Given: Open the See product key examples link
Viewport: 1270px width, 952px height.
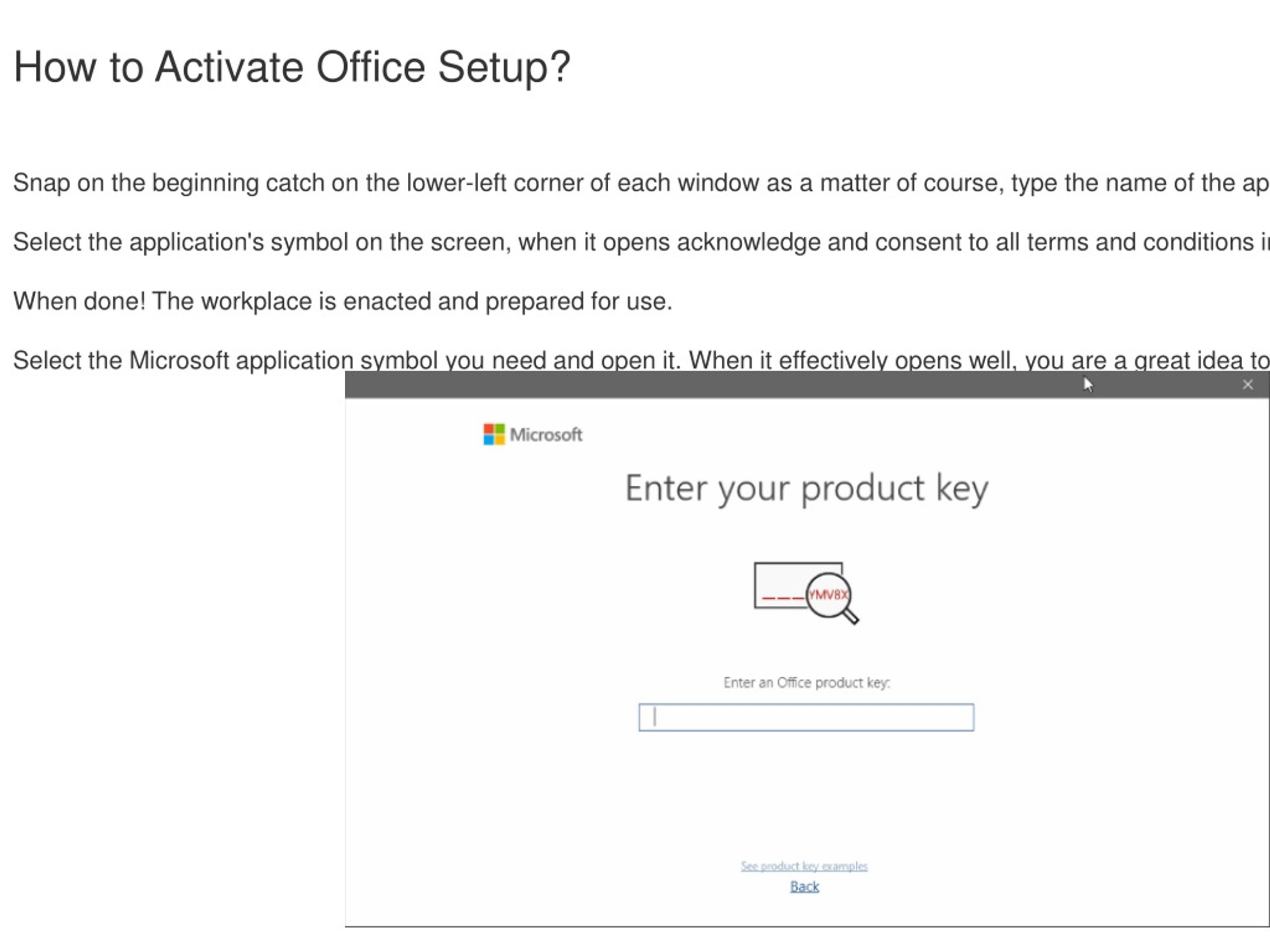Looking at the screenshot, I should 804,865.
